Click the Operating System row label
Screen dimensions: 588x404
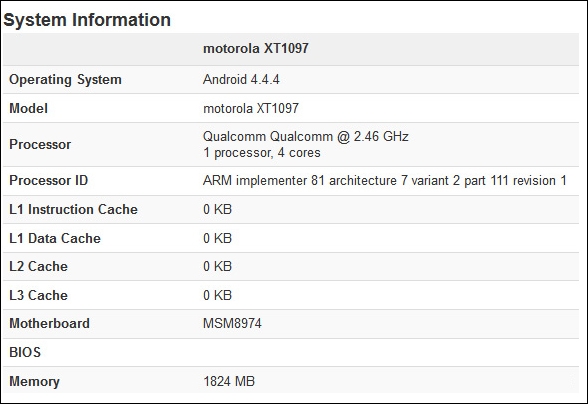65,80
